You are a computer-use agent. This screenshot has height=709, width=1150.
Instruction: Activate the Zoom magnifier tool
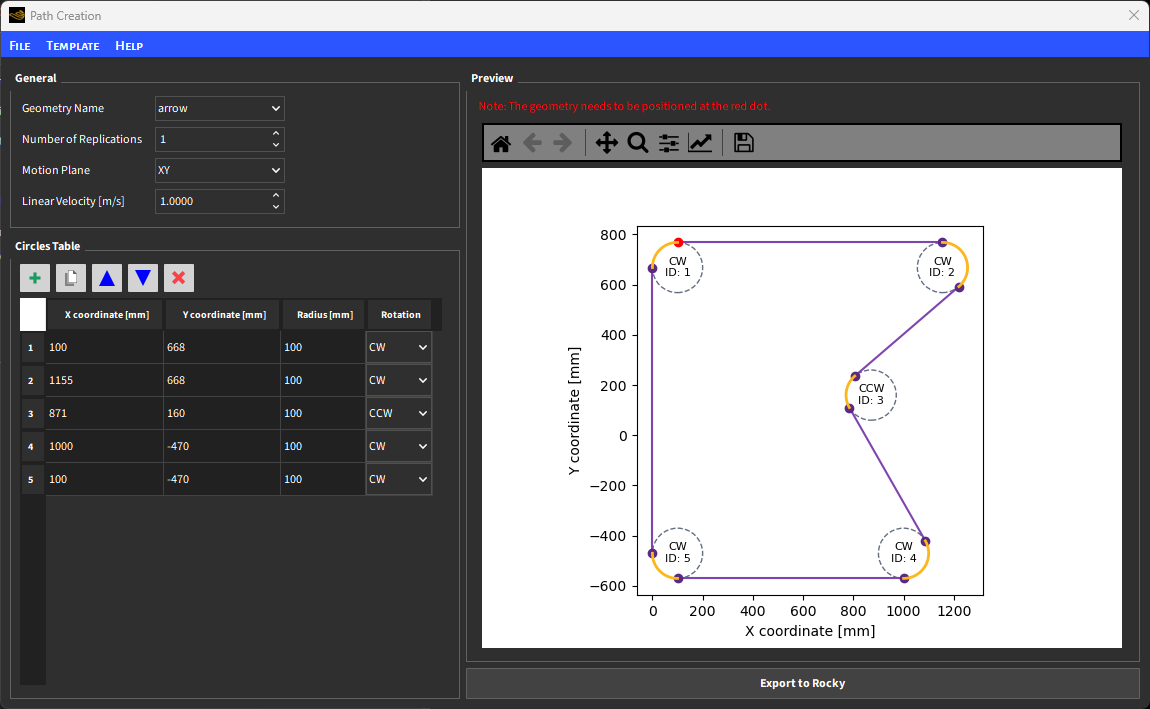(x=637, y=143)
